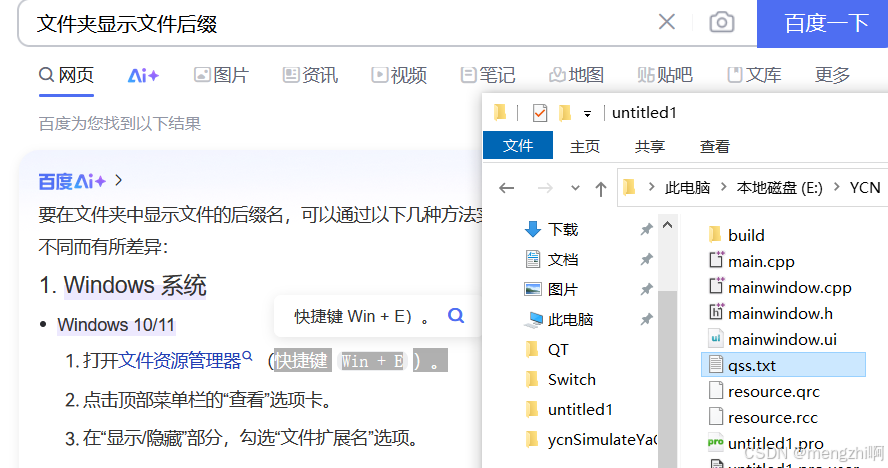Screen dimensions: 888x468
Task: Click the properties checkmark quick access icon
Action: 540,113
